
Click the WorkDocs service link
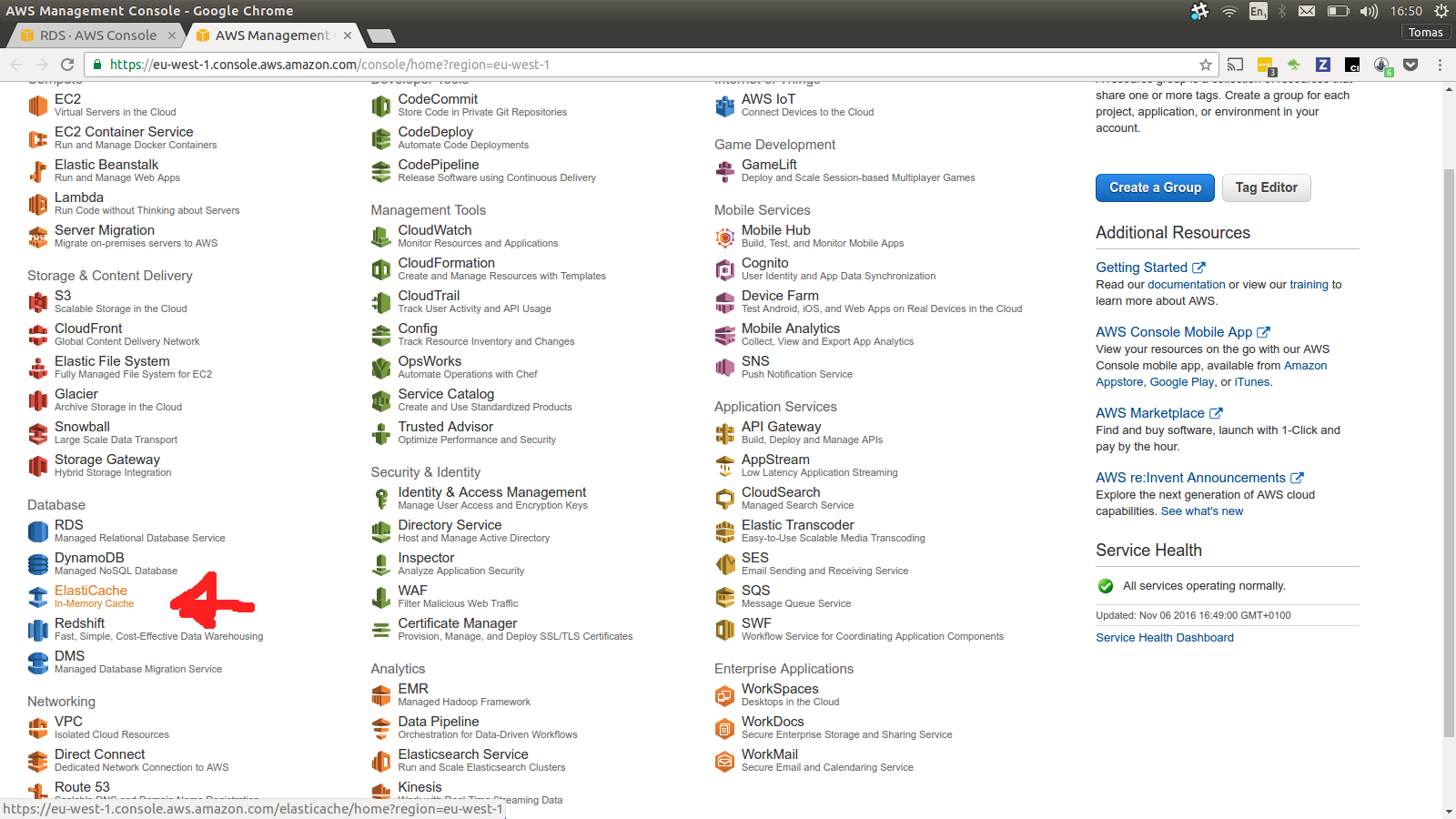[x=773, y=722]
